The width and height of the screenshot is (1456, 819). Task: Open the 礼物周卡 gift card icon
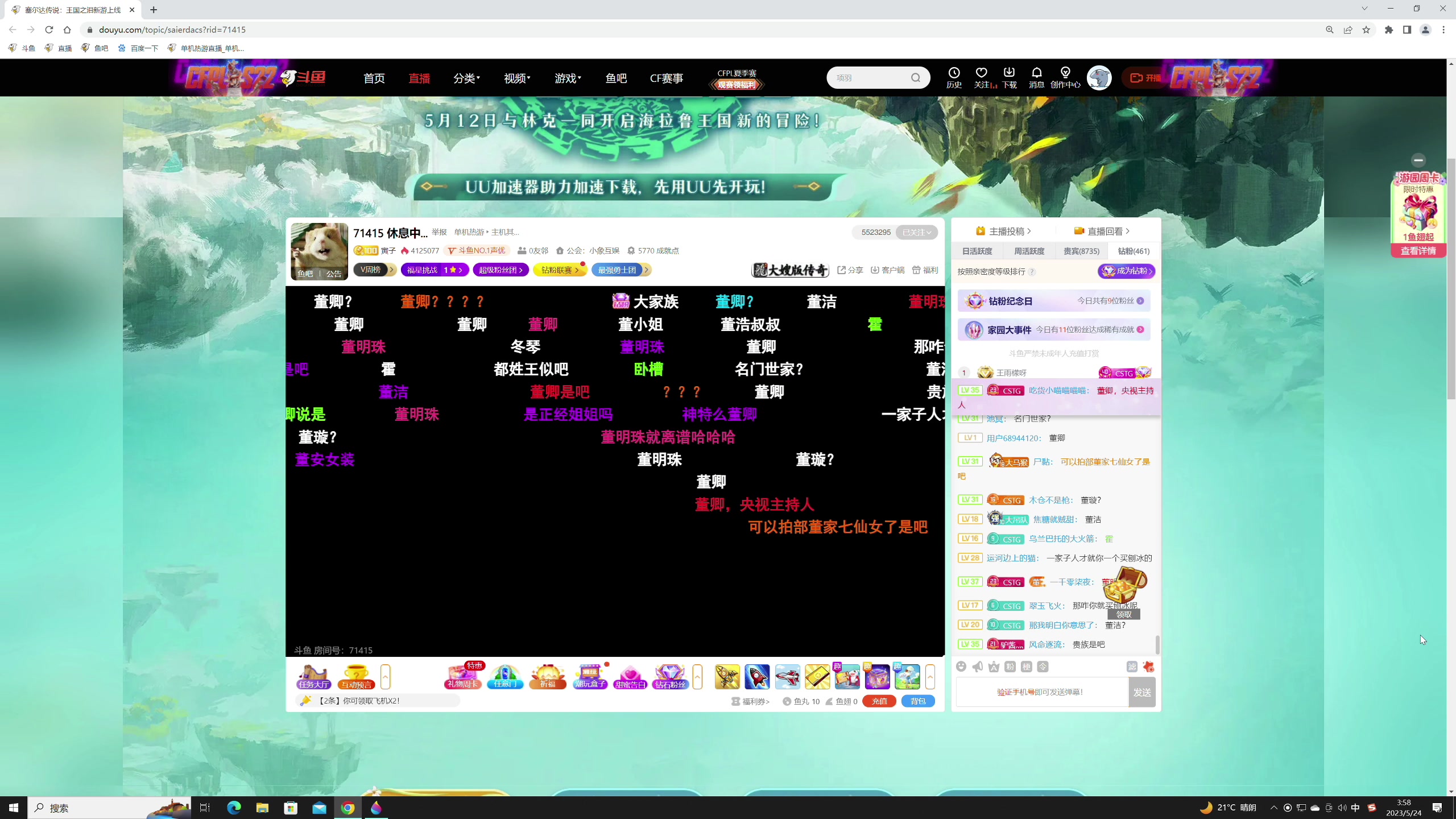coord(462,676)
